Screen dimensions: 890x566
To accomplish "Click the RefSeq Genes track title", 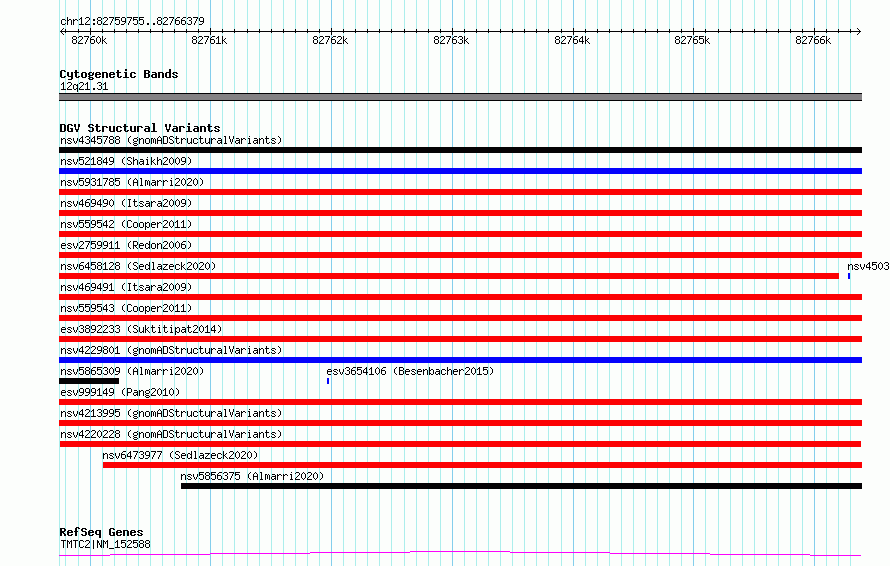I will point(101,532).
